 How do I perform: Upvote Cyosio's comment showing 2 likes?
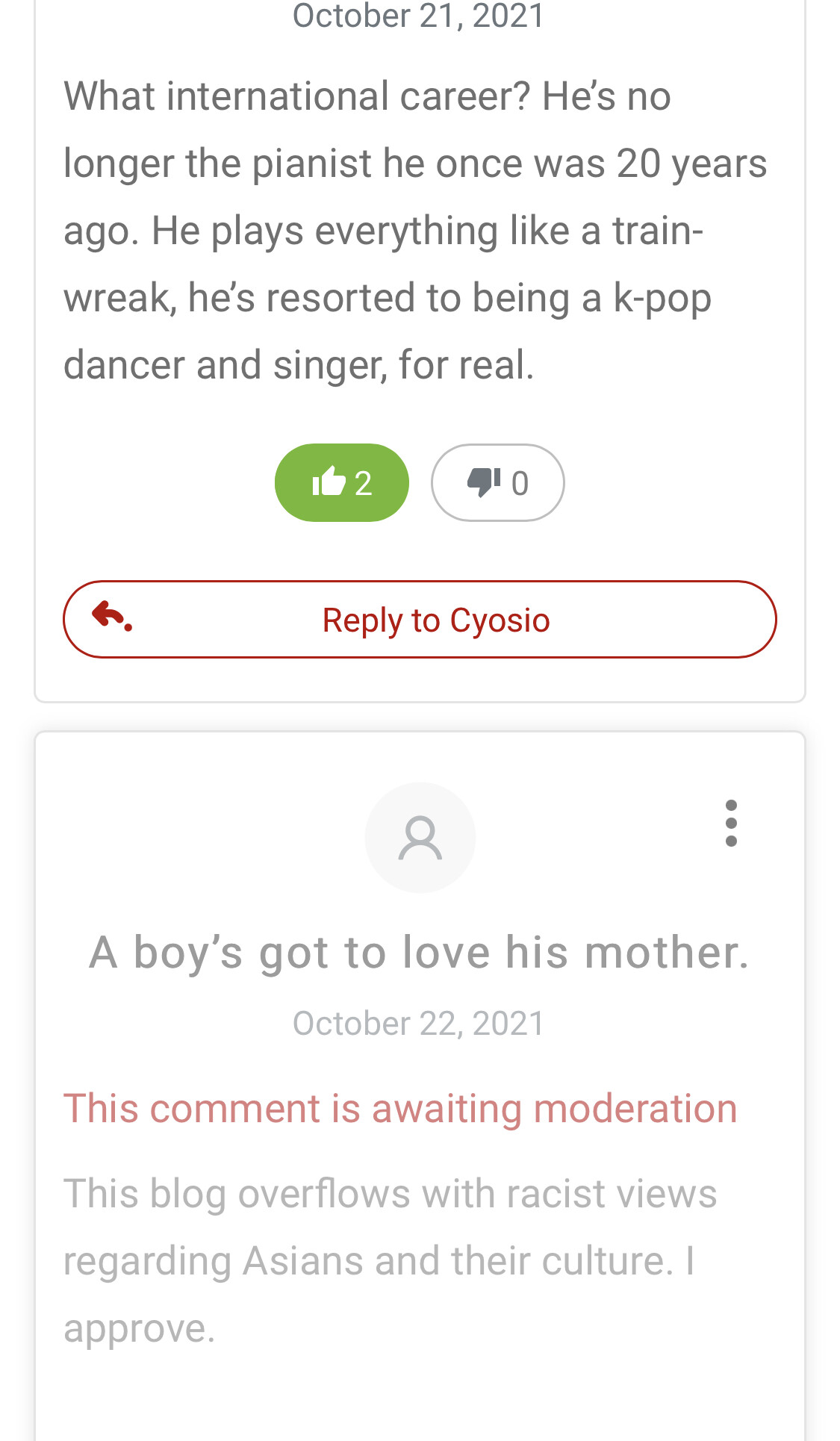pyautogui.click(x=342, y=482)
